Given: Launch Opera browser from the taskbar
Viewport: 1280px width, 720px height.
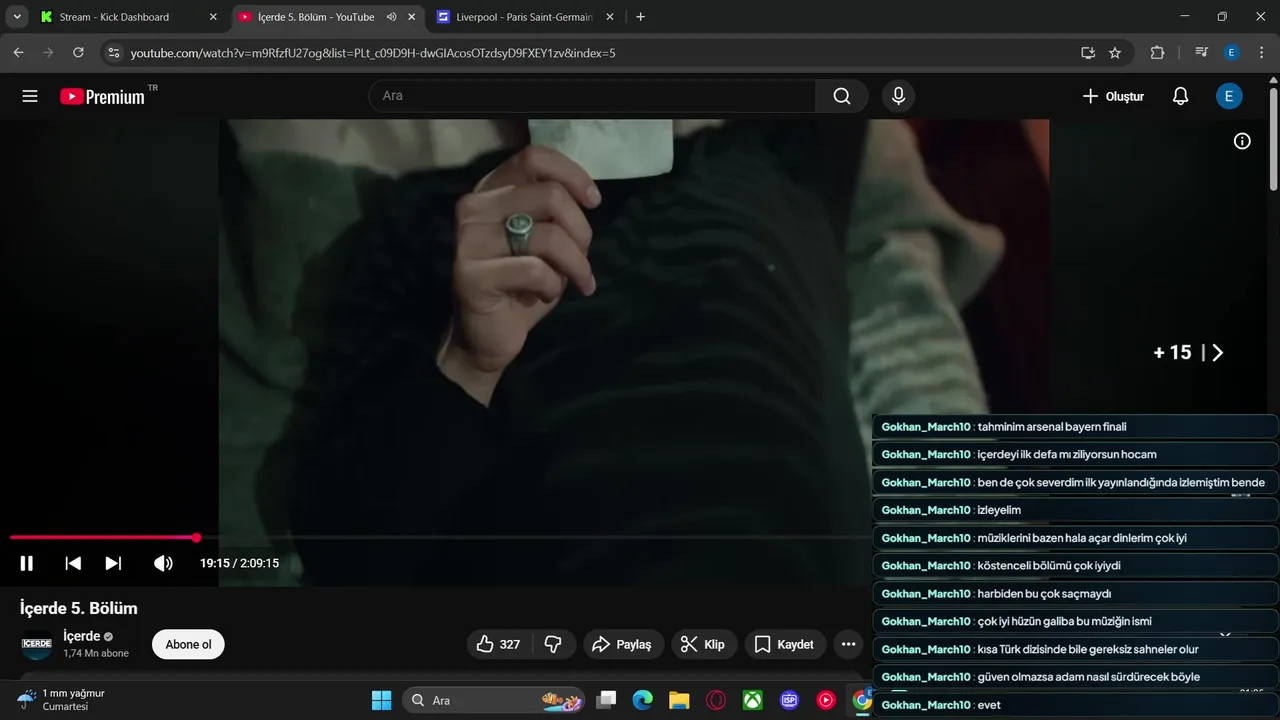Looking at the screenshot, I should click(716, 700).
